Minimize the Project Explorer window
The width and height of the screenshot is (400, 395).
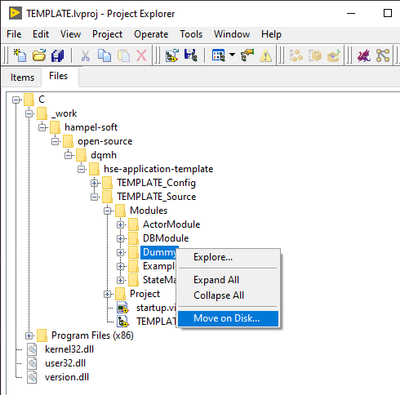(351, 14)
